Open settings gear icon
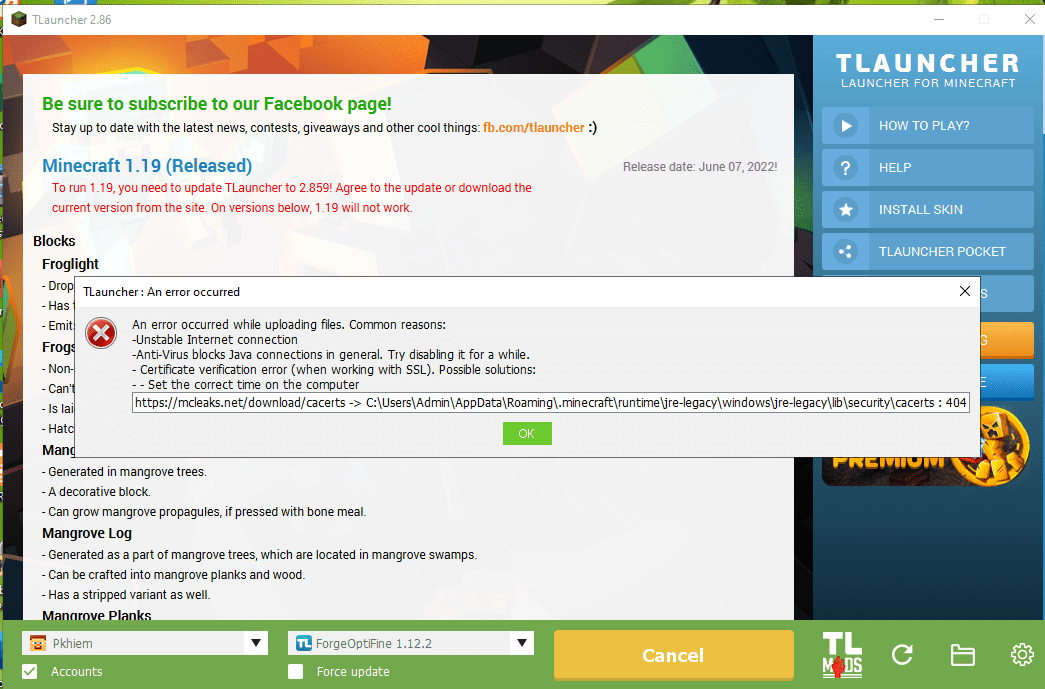This screenshot has width=1045, height=689. pyautogui.click(x=1022, y=655)
